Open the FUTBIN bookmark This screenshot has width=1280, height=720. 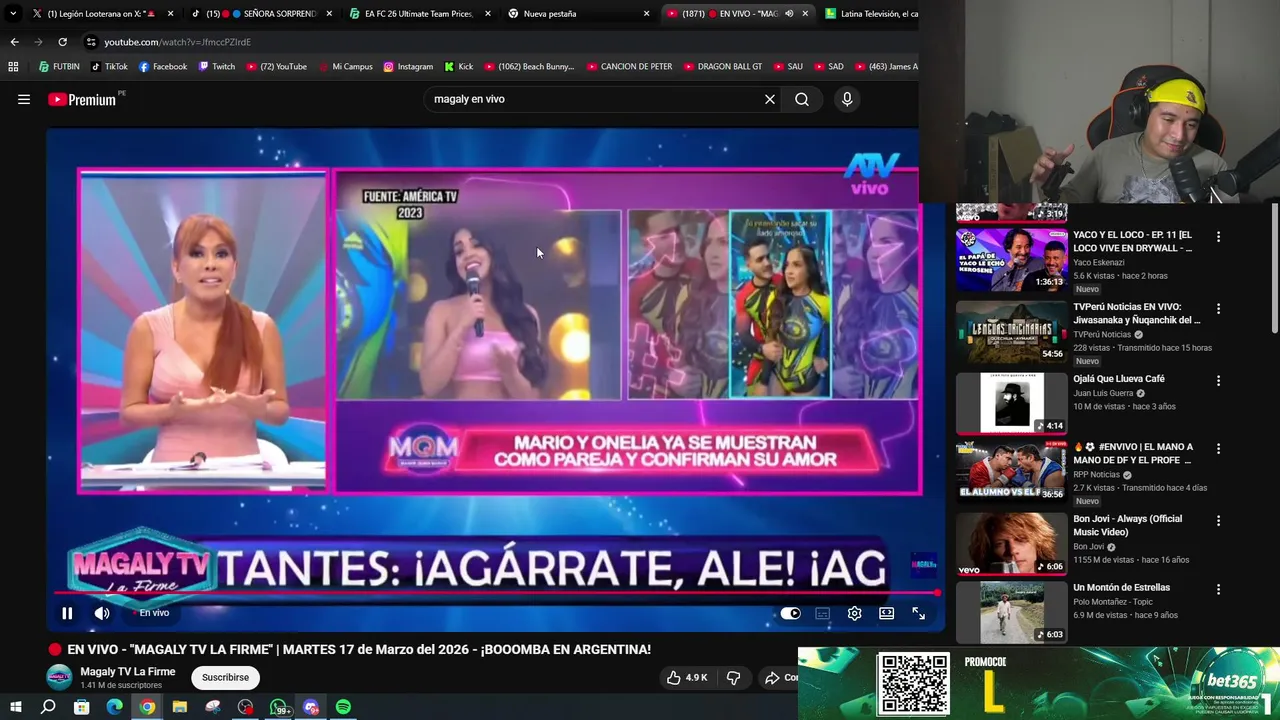click(59, 66)
